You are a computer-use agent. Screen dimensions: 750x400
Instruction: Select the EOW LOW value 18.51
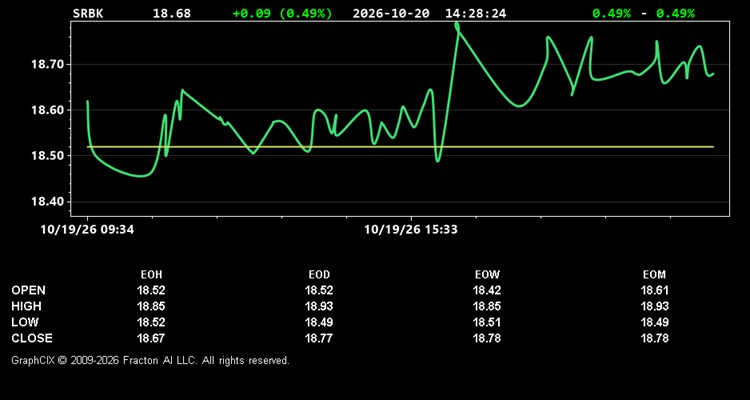487,322
